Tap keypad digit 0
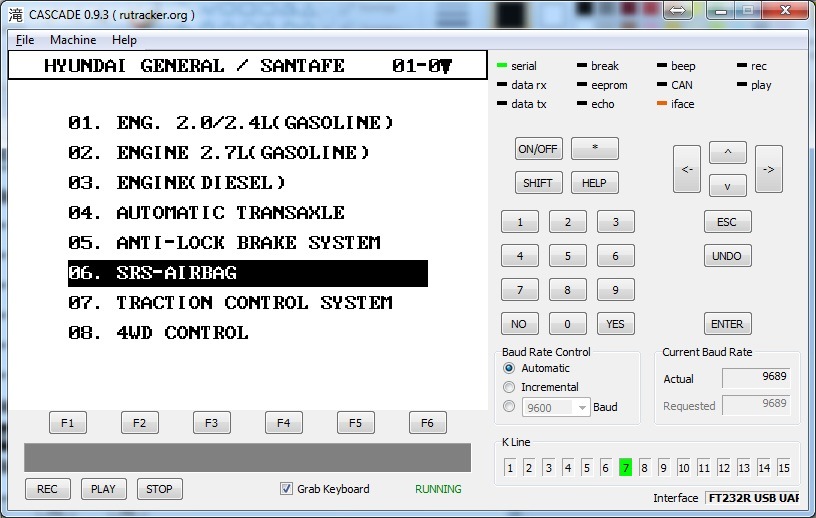 [567, 324]
